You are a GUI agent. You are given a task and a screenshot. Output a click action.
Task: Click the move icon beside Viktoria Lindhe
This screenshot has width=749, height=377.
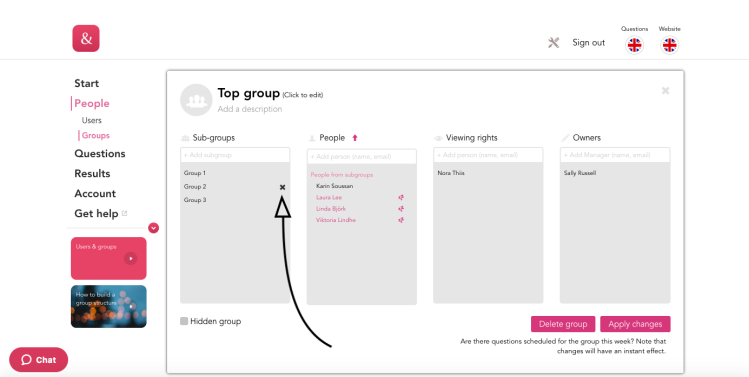[401, 220]
